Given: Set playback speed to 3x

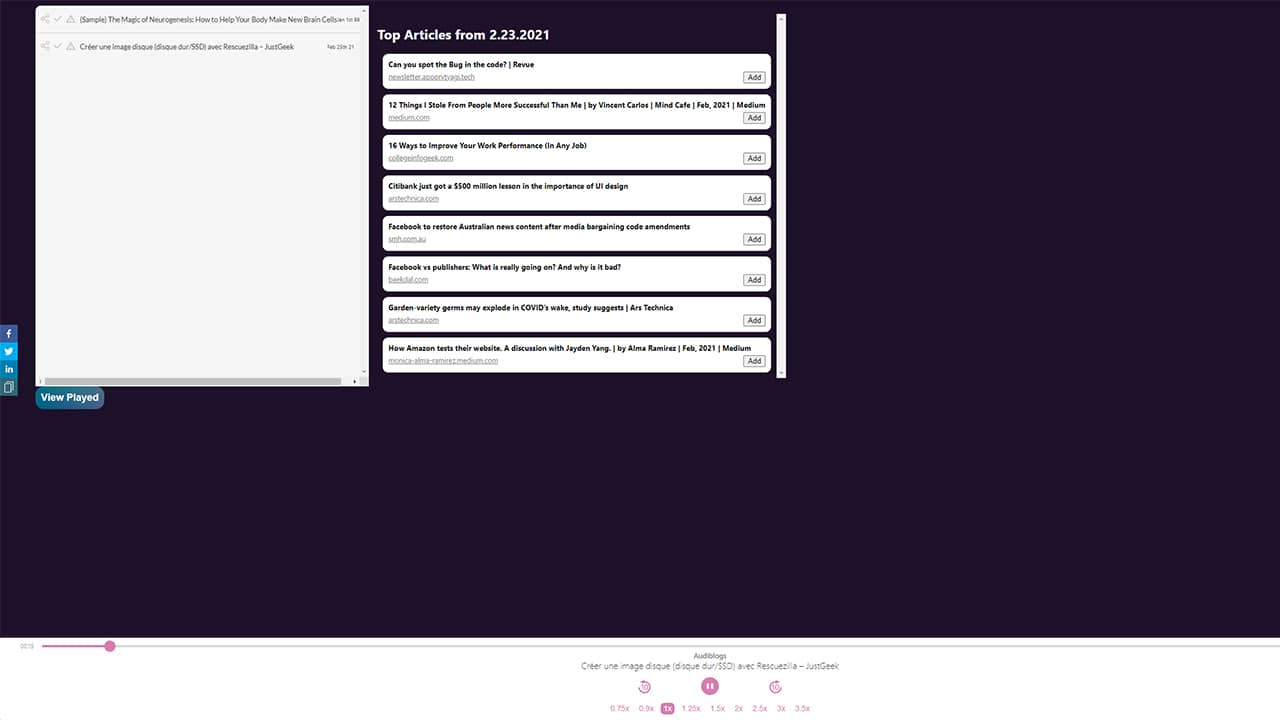Looking at the screenshot, I should pyautogui.click(x=781, y=708).
